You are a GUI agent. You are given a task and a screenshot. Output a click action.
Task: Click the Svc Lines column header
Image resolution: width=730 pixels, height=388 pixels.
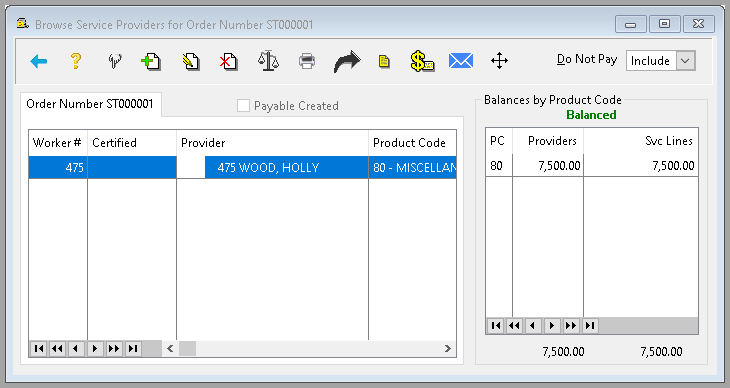coord(641,141)
